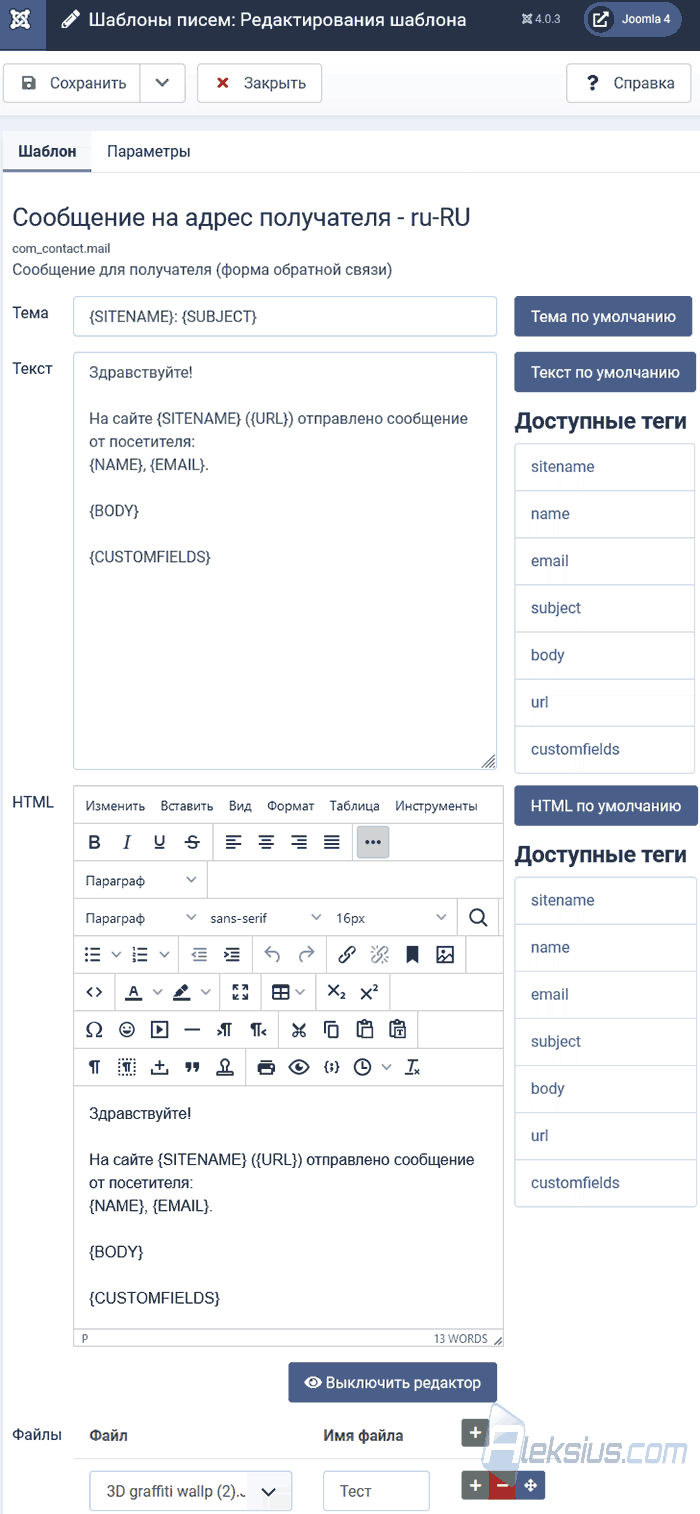Screen dimensions: 700x1514
Task: Open the emoticons picker
Action: coord(127,1029)
